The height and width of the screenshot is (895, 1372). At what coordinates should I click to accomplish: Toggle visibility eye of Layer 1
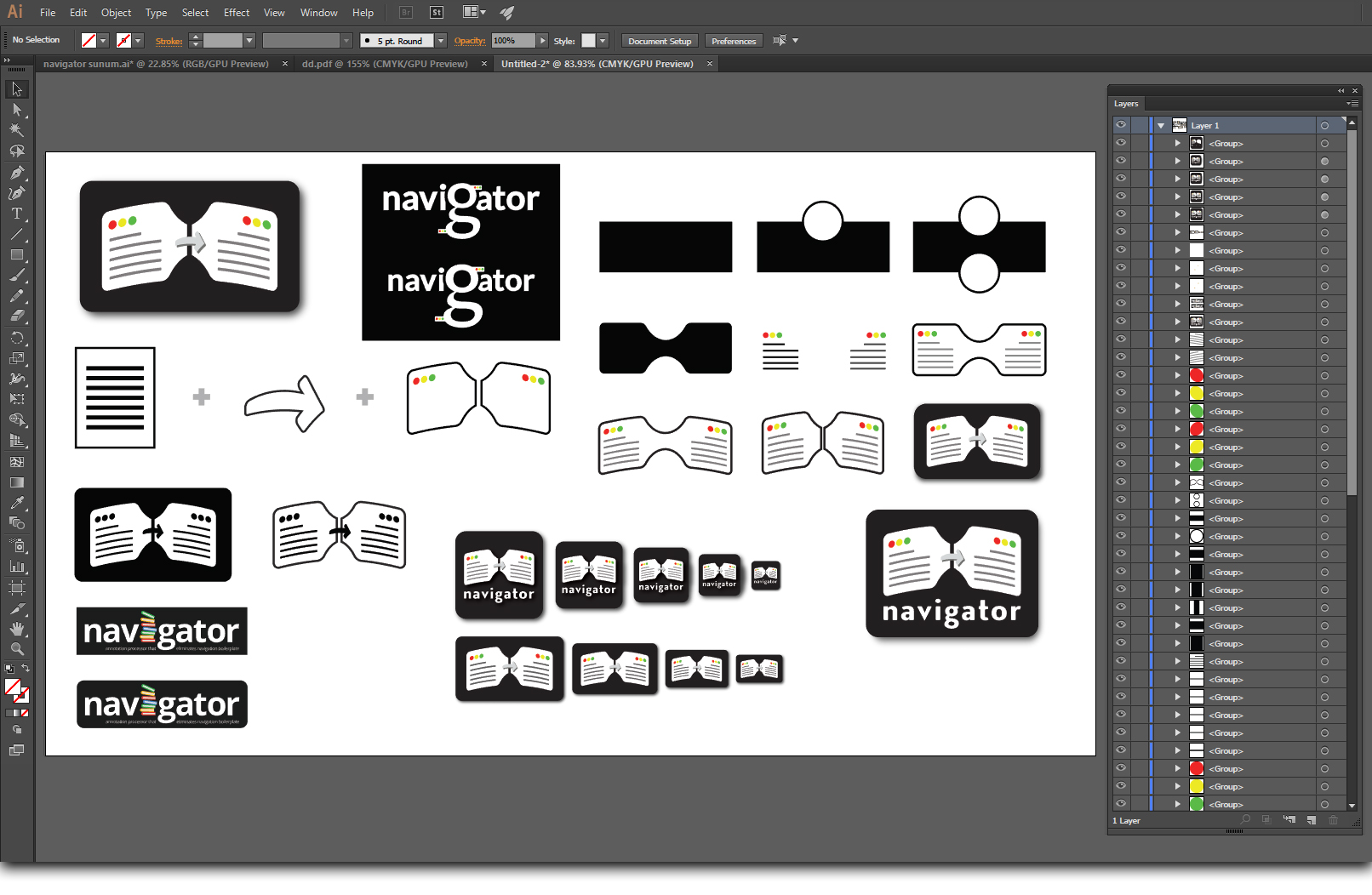(1121, 125)
